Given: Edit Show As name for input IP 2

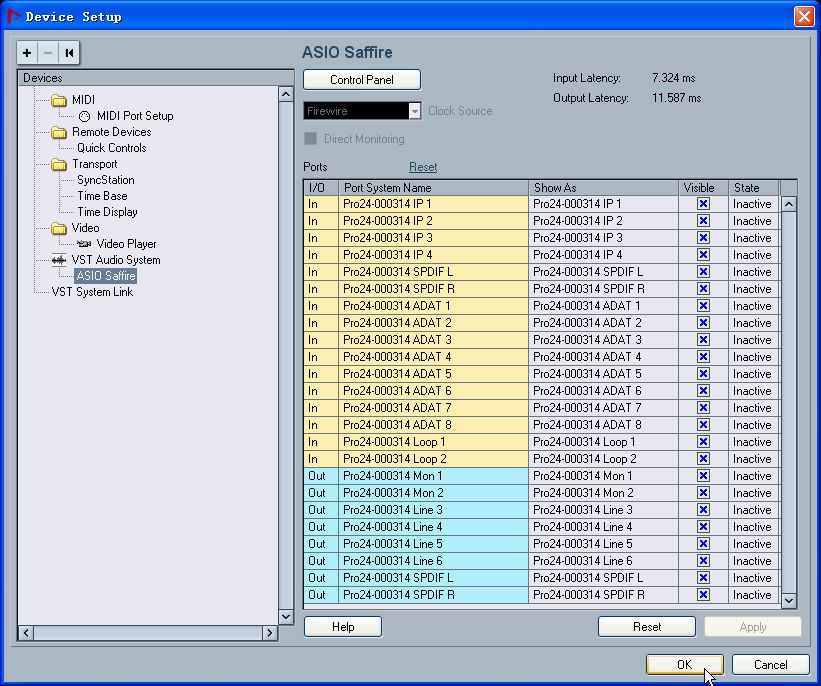Looking at the screenshot, I should point(603,221).
